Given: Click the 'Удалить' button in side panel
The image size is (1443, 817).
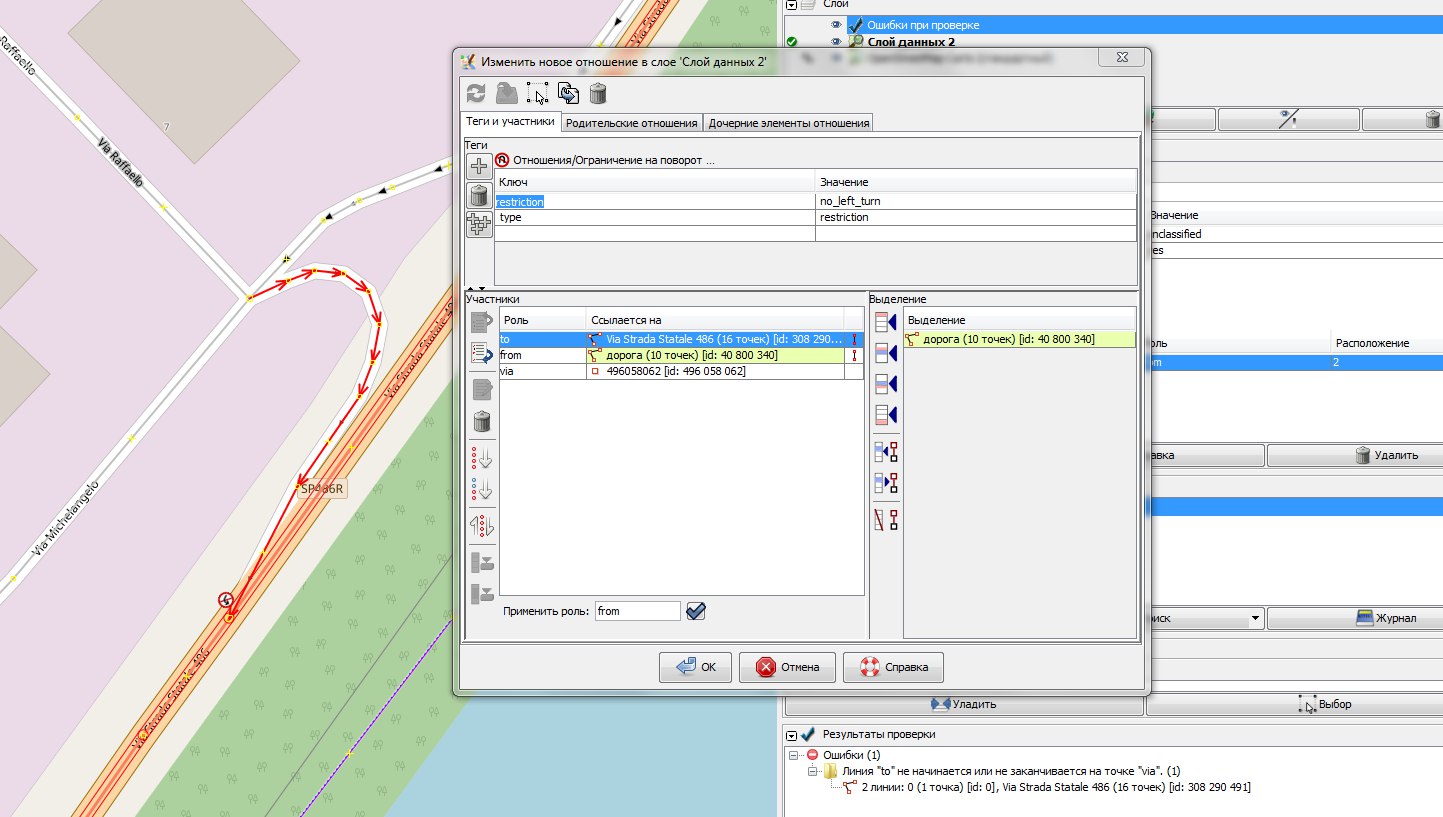Looking at the screenshot, I should click(x=1355, y=455).
